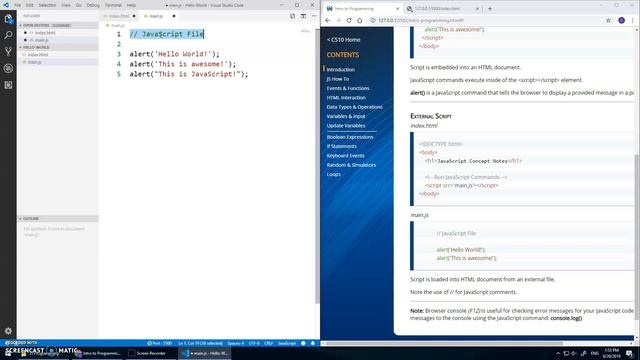Screen dimensions: 640x360
Task: Go to Data Types & Operations section
Action: (x=354, y=107)
